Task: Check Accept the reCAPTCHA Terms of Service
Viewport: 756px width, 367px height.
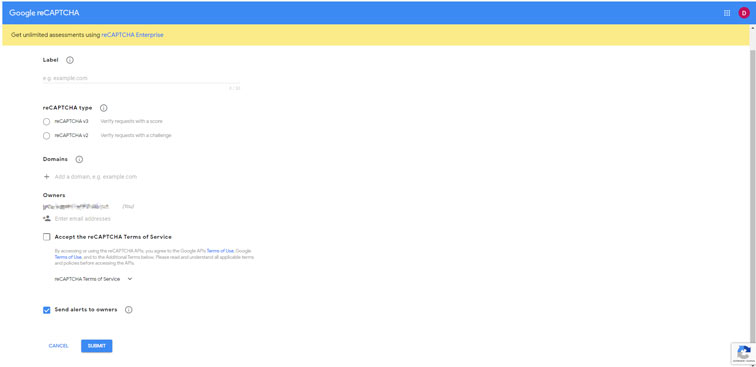Action: pyautogui.click(x=47, y=237)
